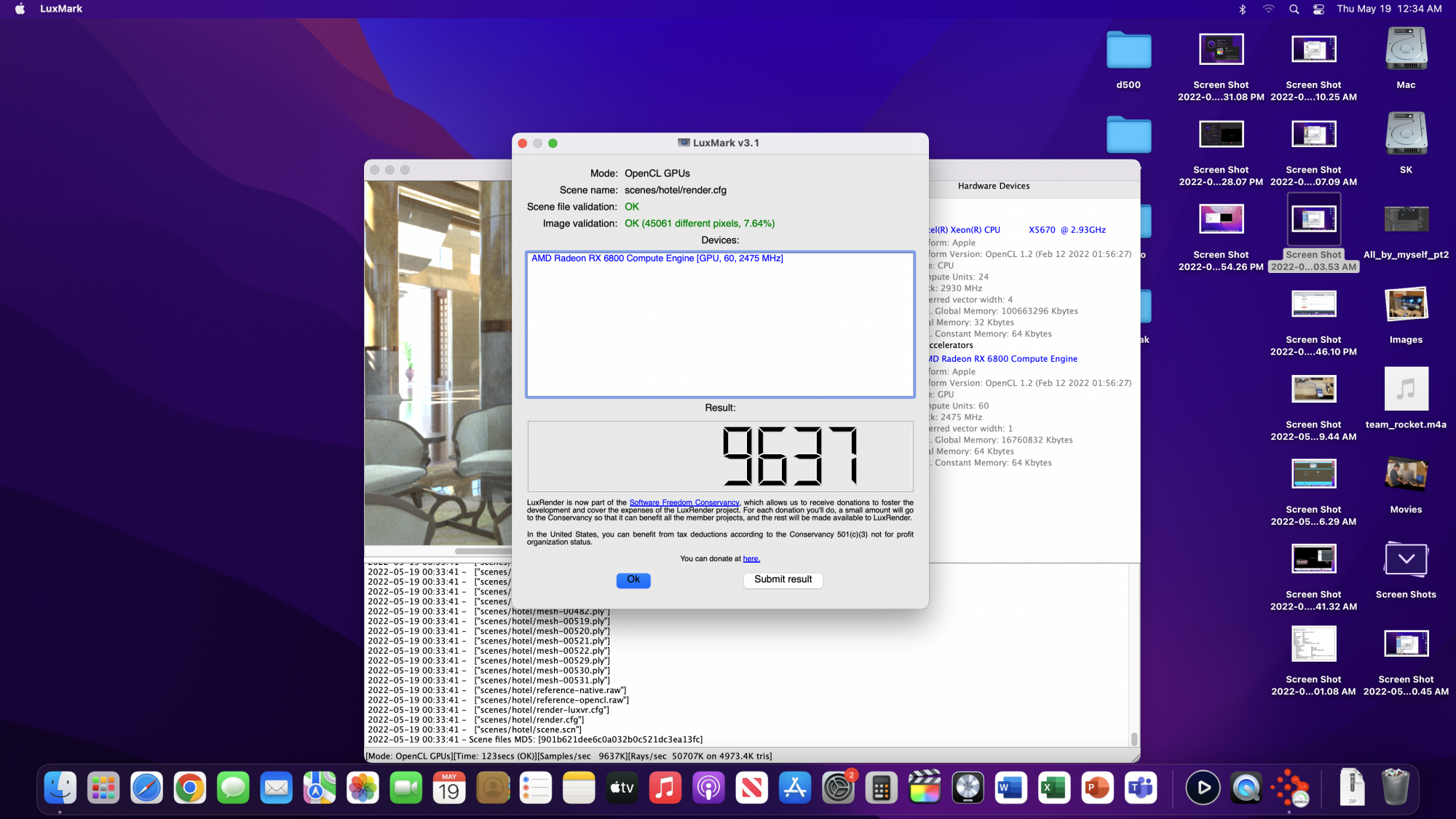Select team_rocket.m4a file on desktop
Viewport: 1456px width, 819px height.
1406,390
